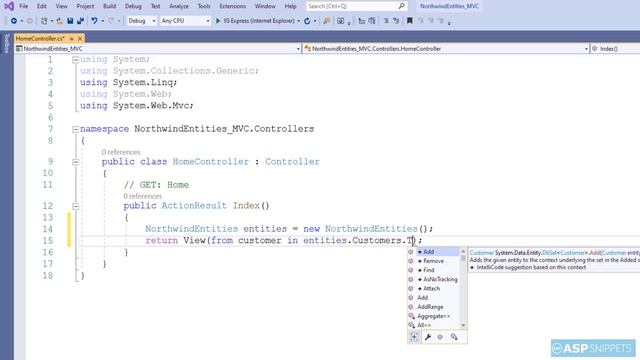Close the HomeController.cs tab
The width and height of the screenshot is (640, 360).
click(x=80, y=39)
